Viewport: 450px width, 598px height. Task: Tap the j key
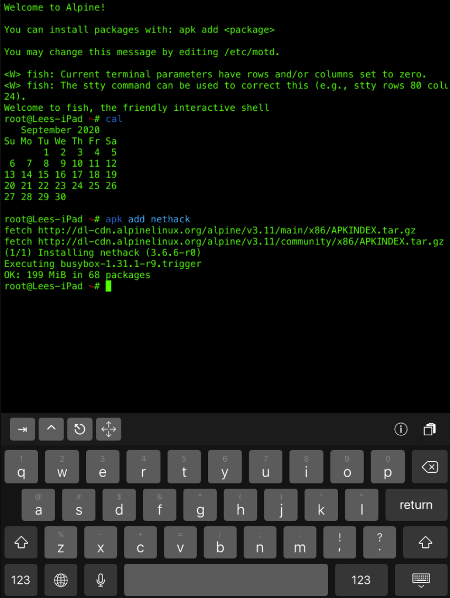click(x=281, y=505)
